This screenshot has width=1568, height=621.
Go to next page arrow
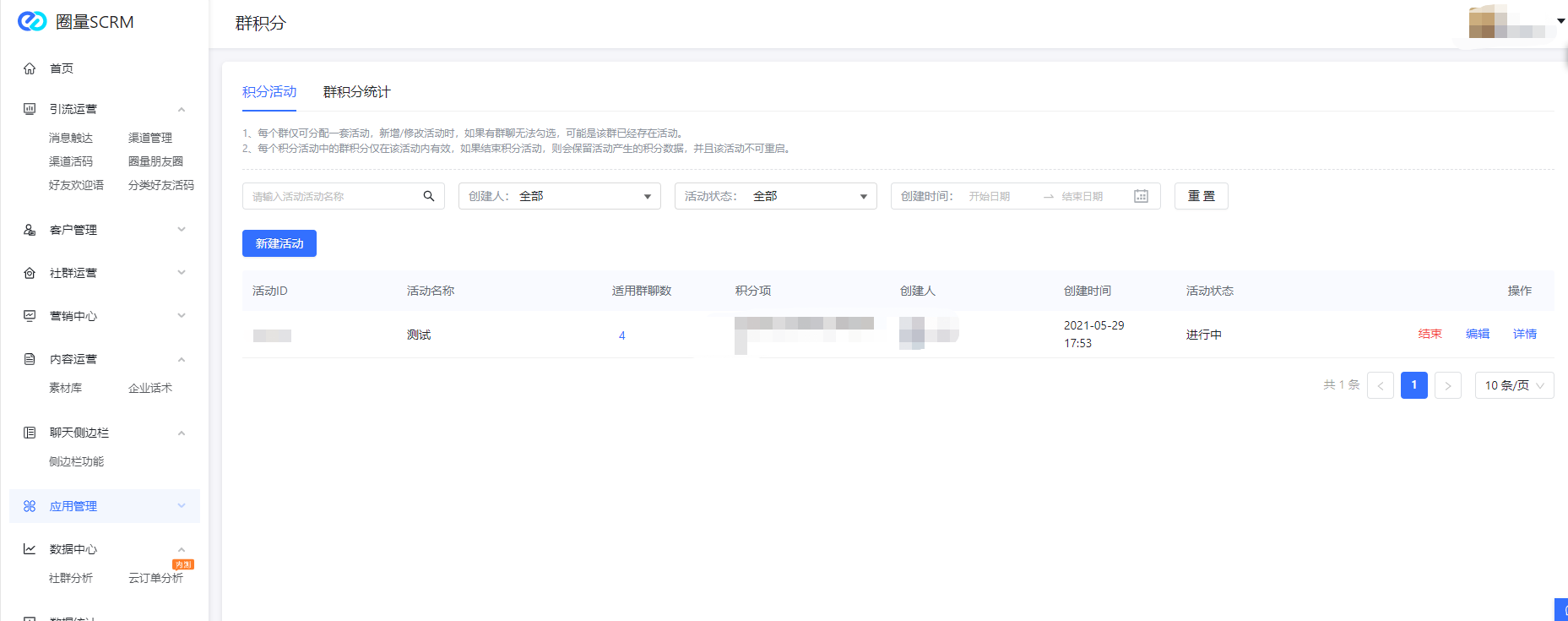(x=1447, y=385)
